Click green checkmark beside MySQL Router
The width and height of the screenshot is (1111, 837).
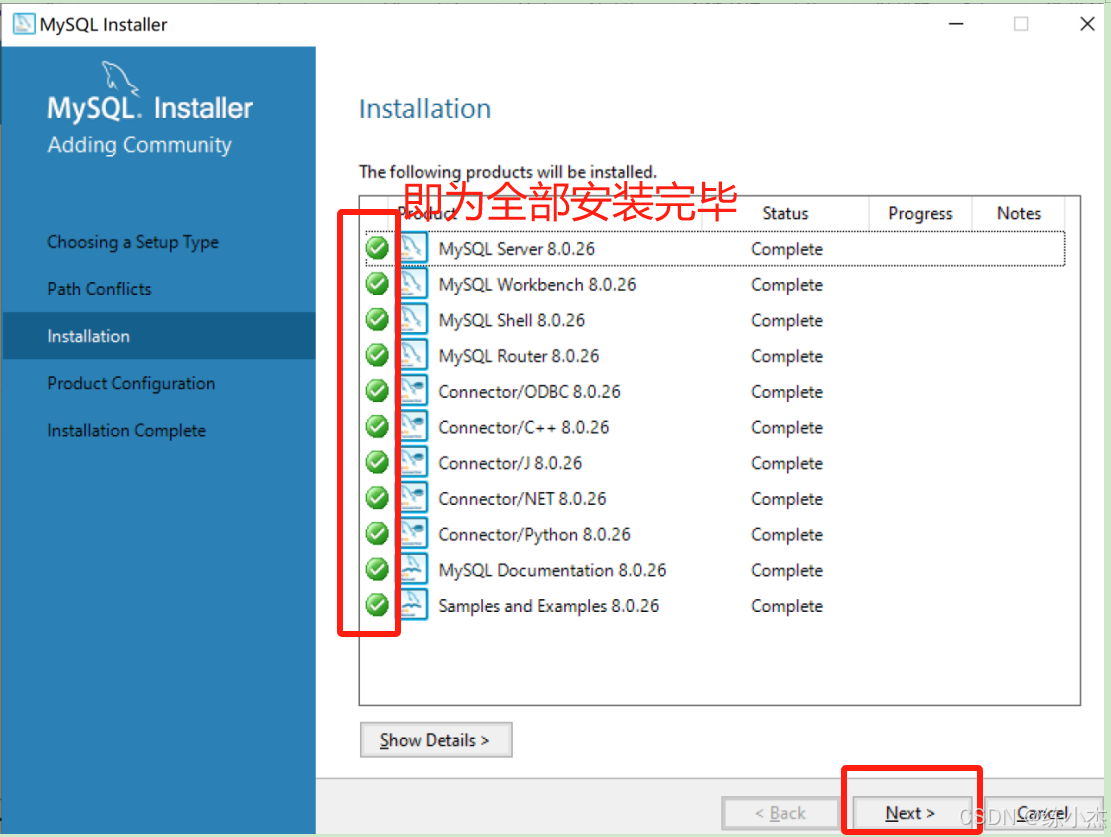coord(377,354)
